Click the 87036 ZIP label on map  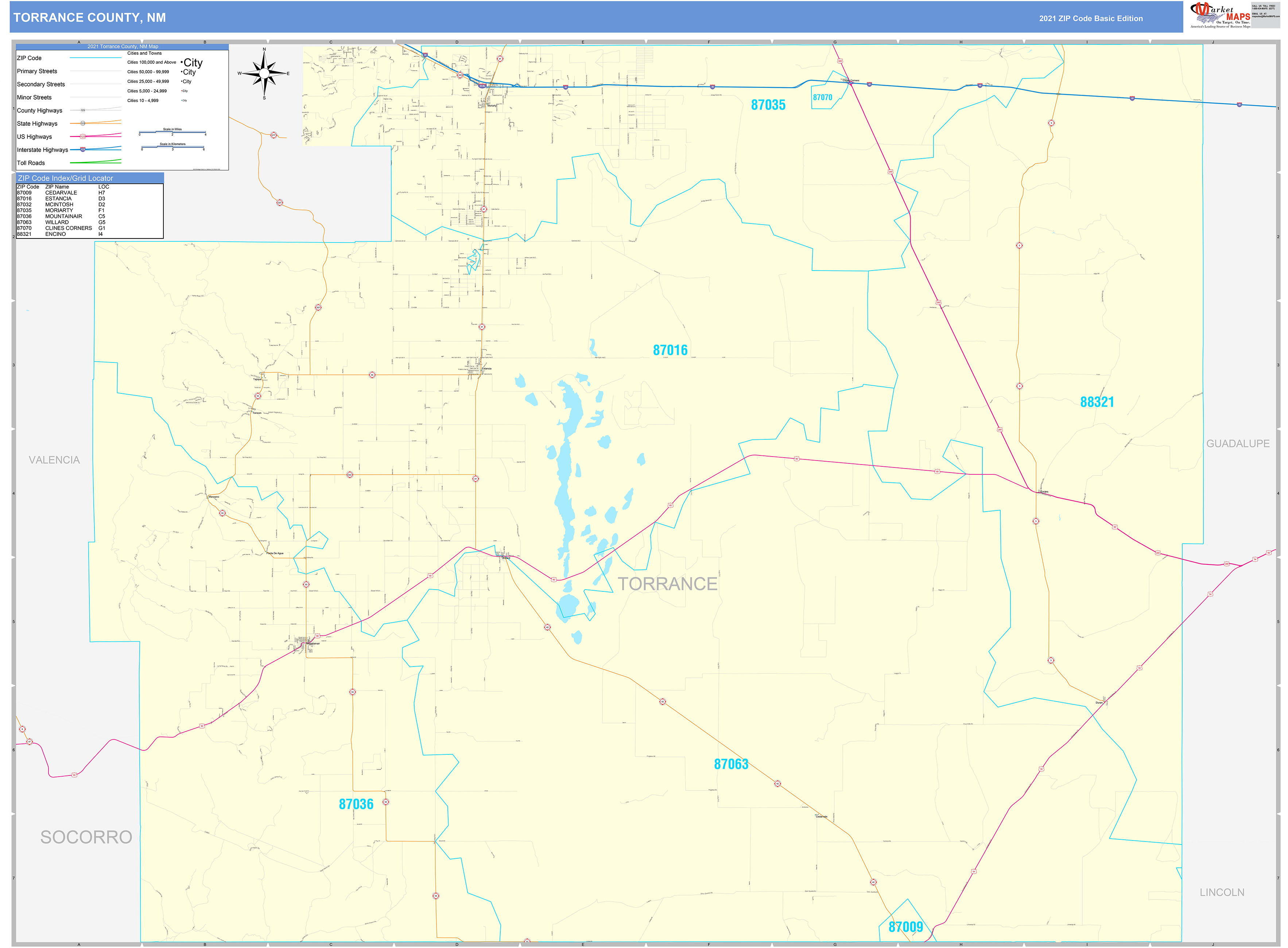pos(356,804)
